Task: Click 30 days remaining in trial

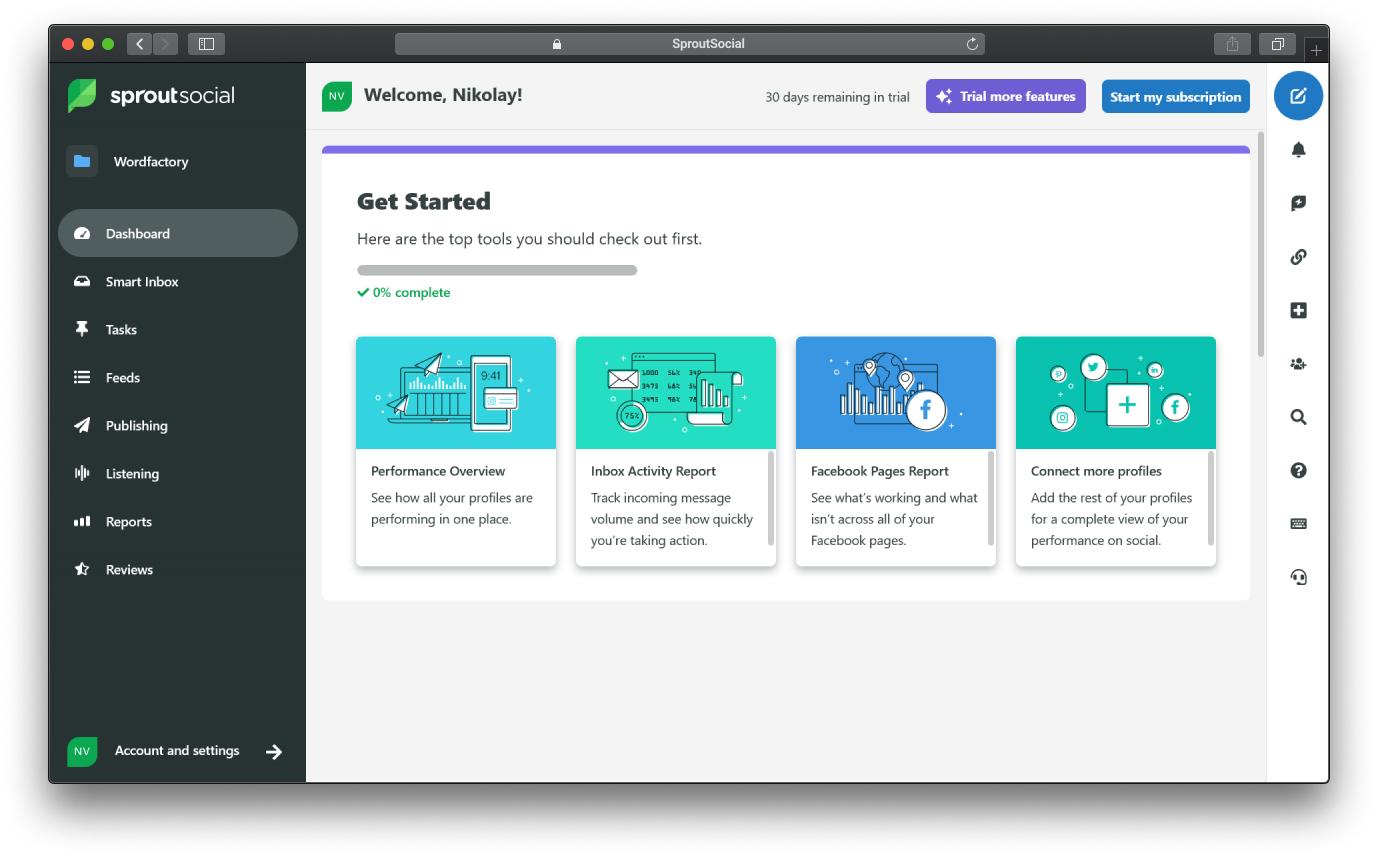Action: pos(837,97)
